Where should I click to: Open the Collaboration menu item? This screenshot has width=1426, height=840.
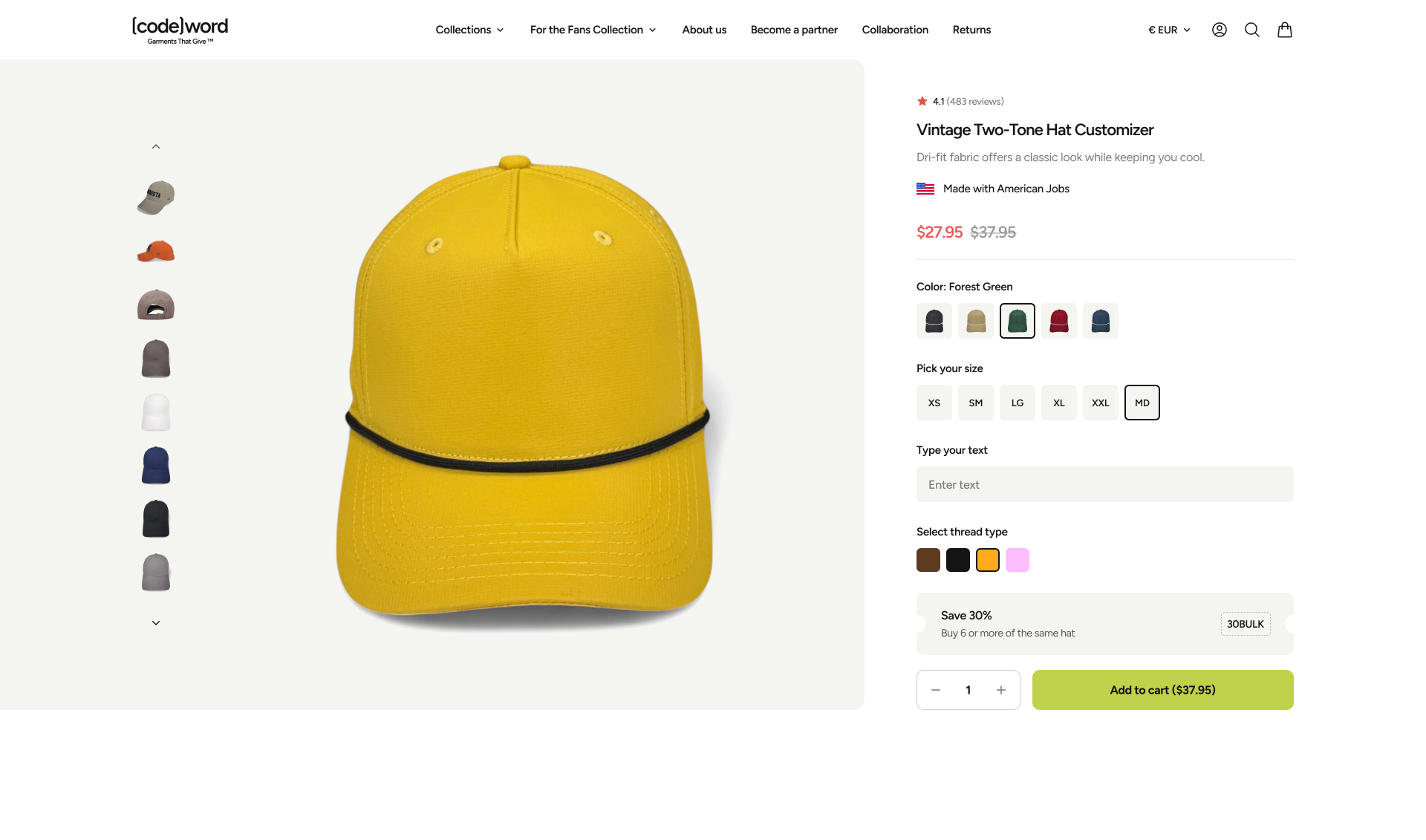click(x=894, y=30)
